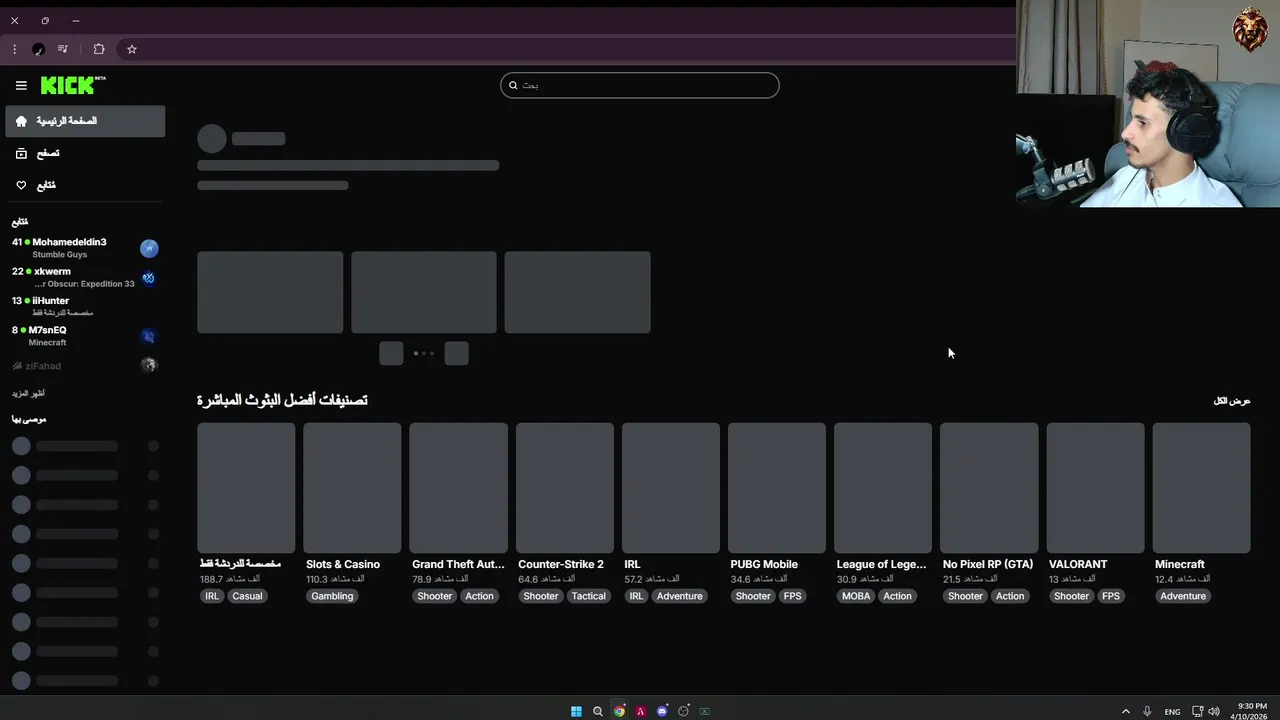Open Slots & Casino category thumbnail
The height and width of the screenshot is (720, 1280).
click(352, 488)
